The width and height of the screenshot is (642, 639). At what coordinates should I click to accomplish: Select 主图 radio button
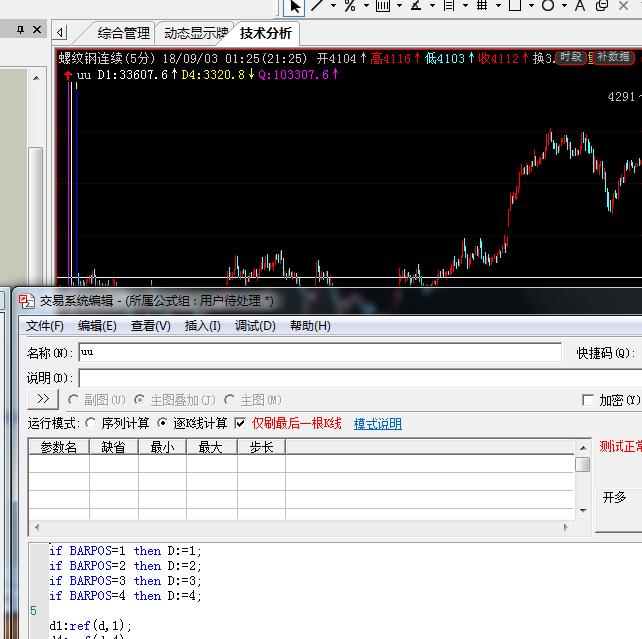[x=230, y=400]
